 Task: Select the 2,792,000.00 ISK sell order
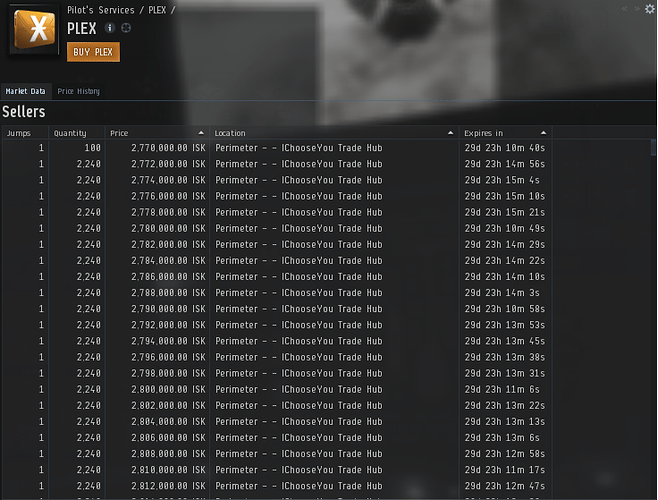tap(326, 325)
